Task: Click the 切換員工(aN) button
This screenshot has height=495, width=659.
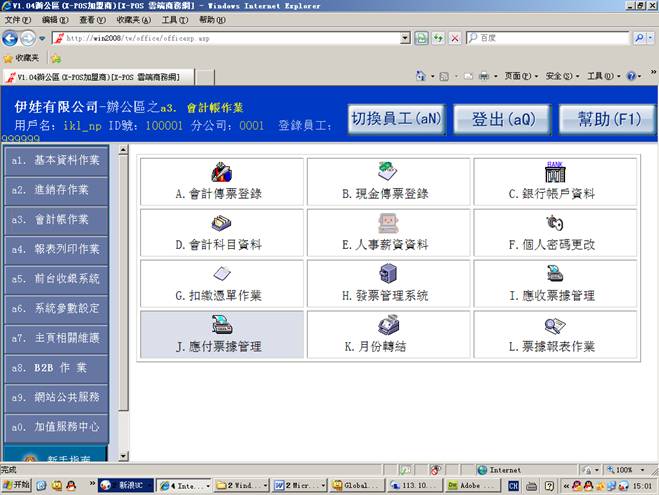Action: tap(395, 118)
